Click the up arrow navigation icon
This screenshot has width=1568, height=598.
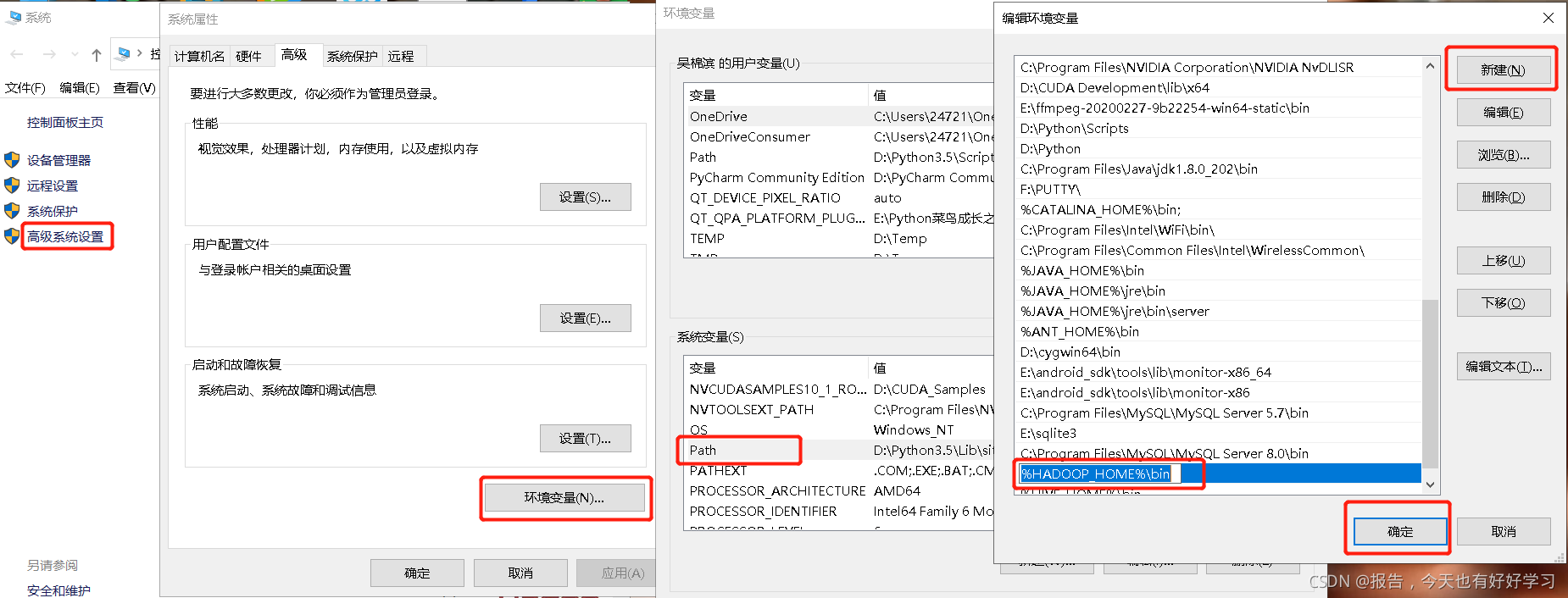click(x=96, y=55)
